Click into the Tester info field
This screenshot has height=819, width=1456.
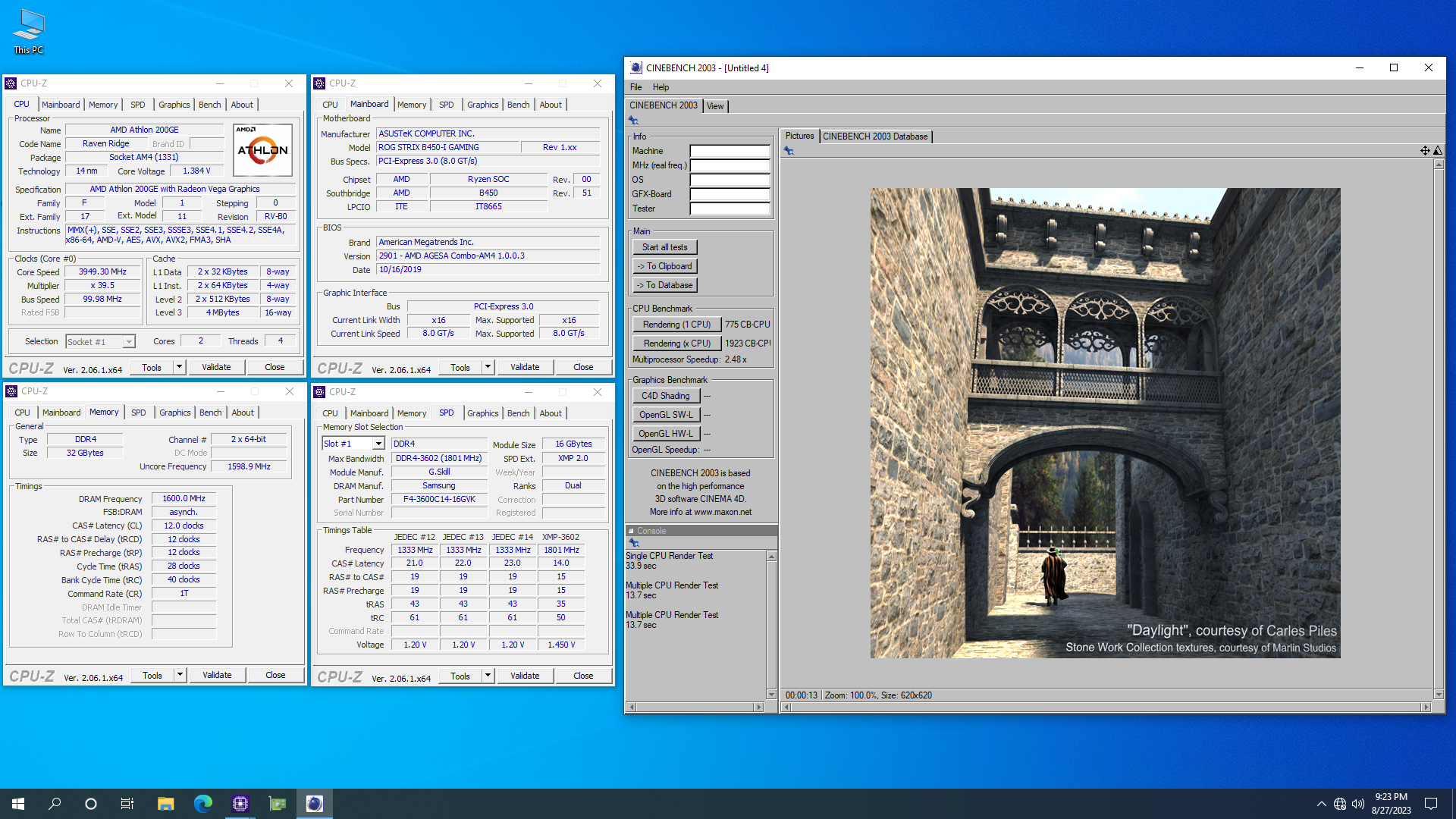coord(730,209)
